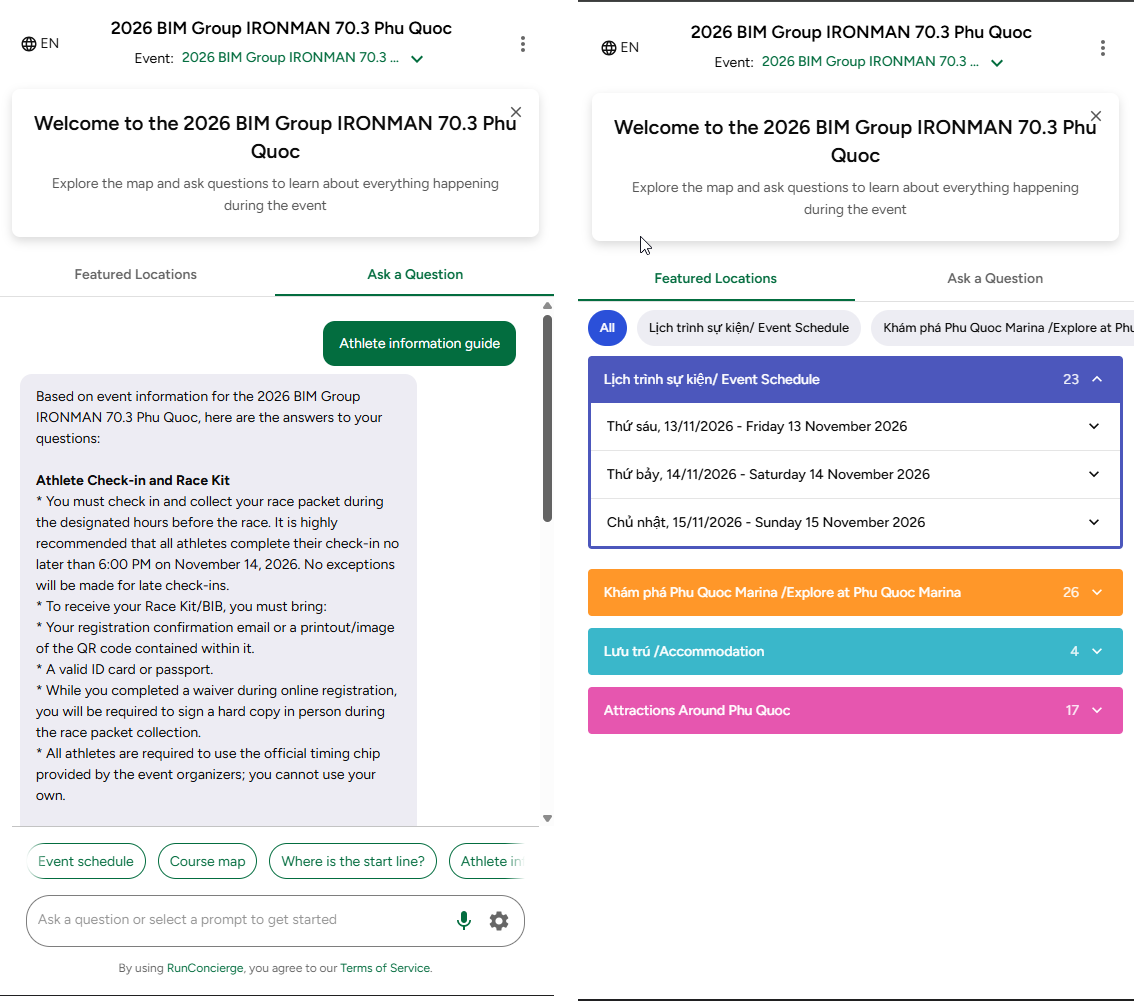Expand Friday 13 November 2026 schedule
Image resolution: width=1134 pixels, height=1001 pixels.
tap(855, 427)
